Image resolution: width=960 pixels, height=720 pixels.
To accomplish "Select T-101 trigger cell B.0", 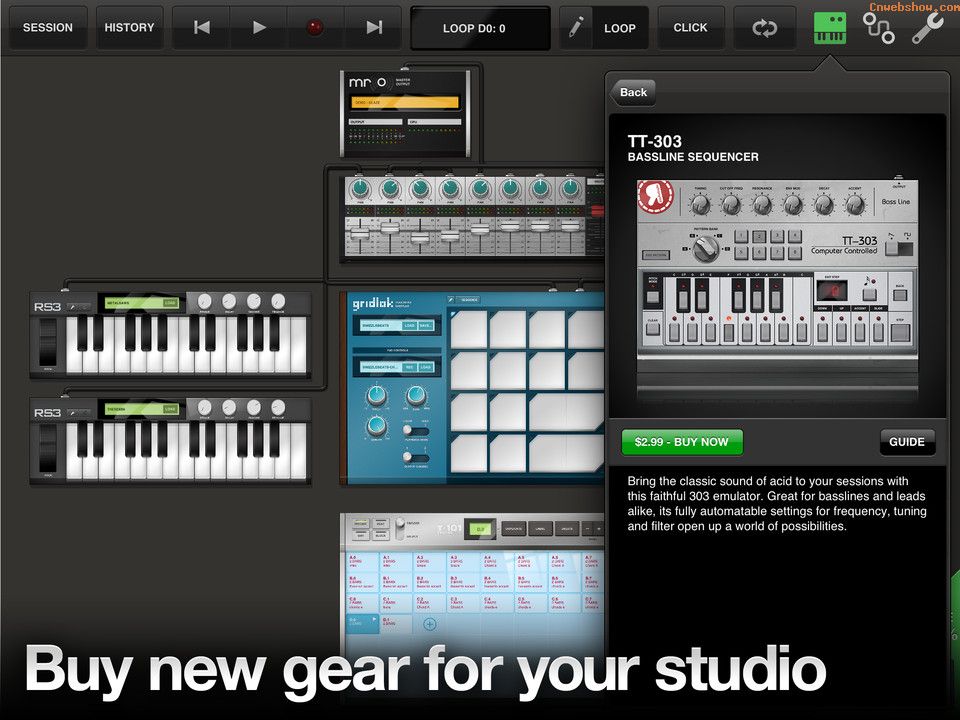I will [362, 583].
